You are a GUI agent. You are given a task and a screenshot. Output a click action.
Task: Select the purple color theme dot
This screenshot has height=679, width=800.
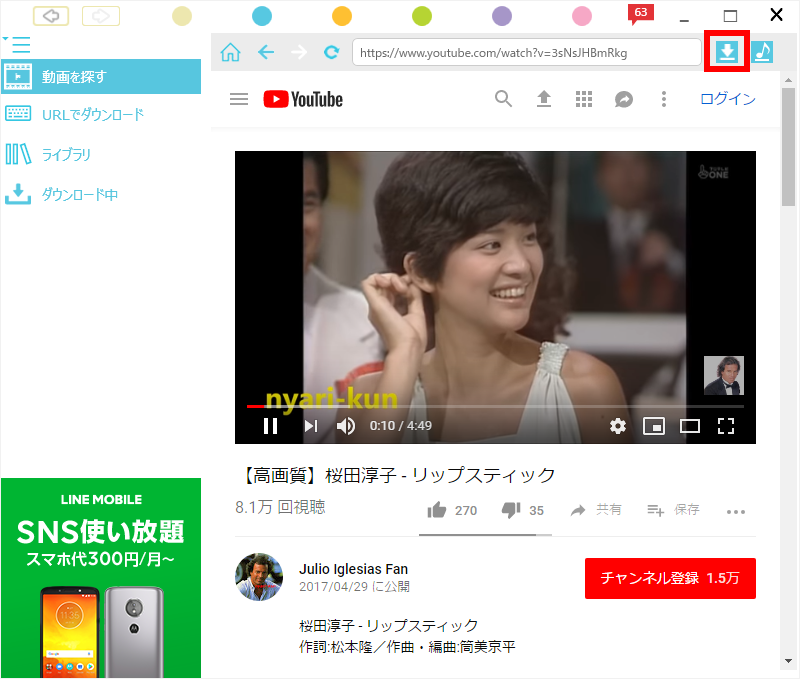coord(502,16)
